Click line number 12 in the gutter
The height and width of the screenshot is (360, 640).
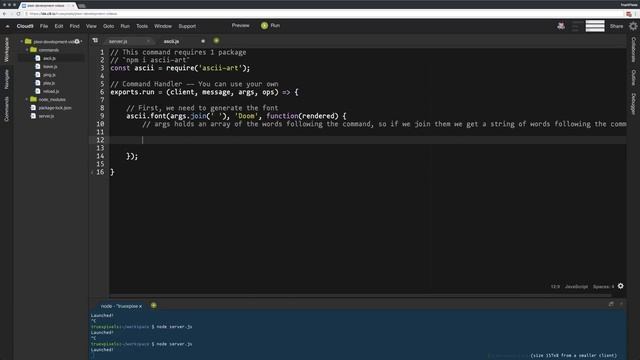100,140
